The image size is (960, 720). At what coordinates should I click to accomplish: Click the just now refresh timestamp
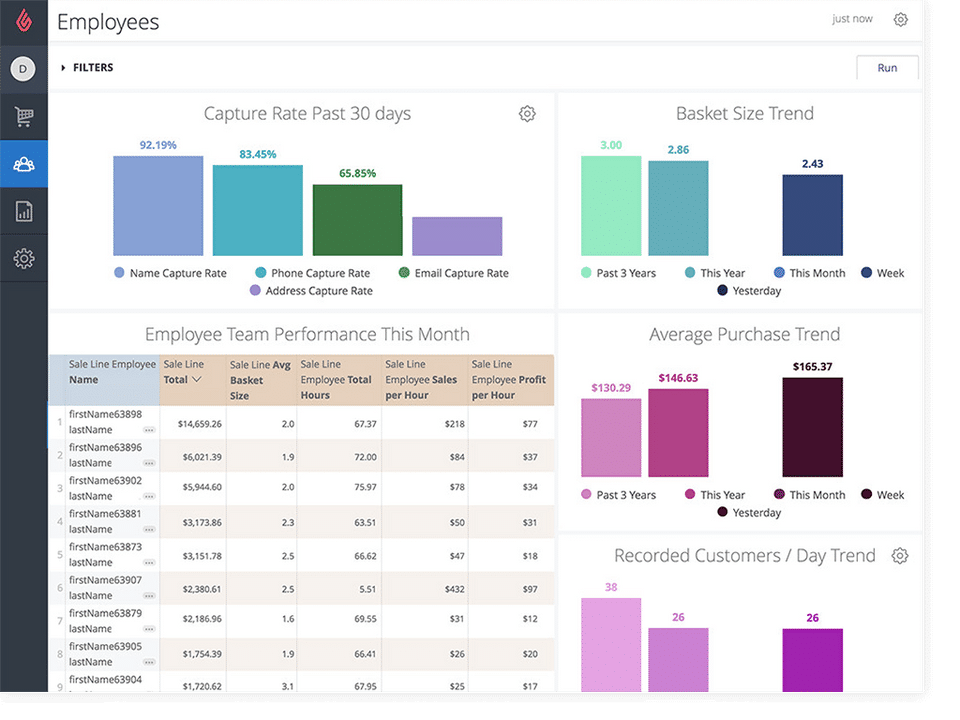tap(852, 19)
